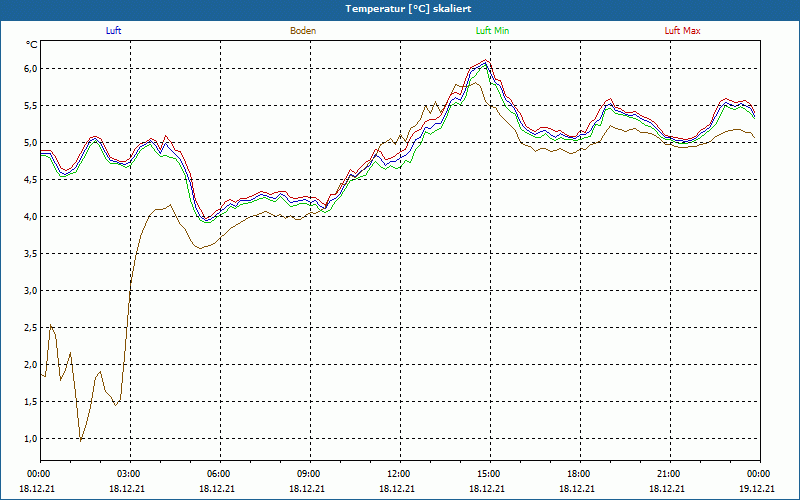This screenshot has height=500, width=800.
Task: Click the 18:00 time label
Action: click(579, 474)
